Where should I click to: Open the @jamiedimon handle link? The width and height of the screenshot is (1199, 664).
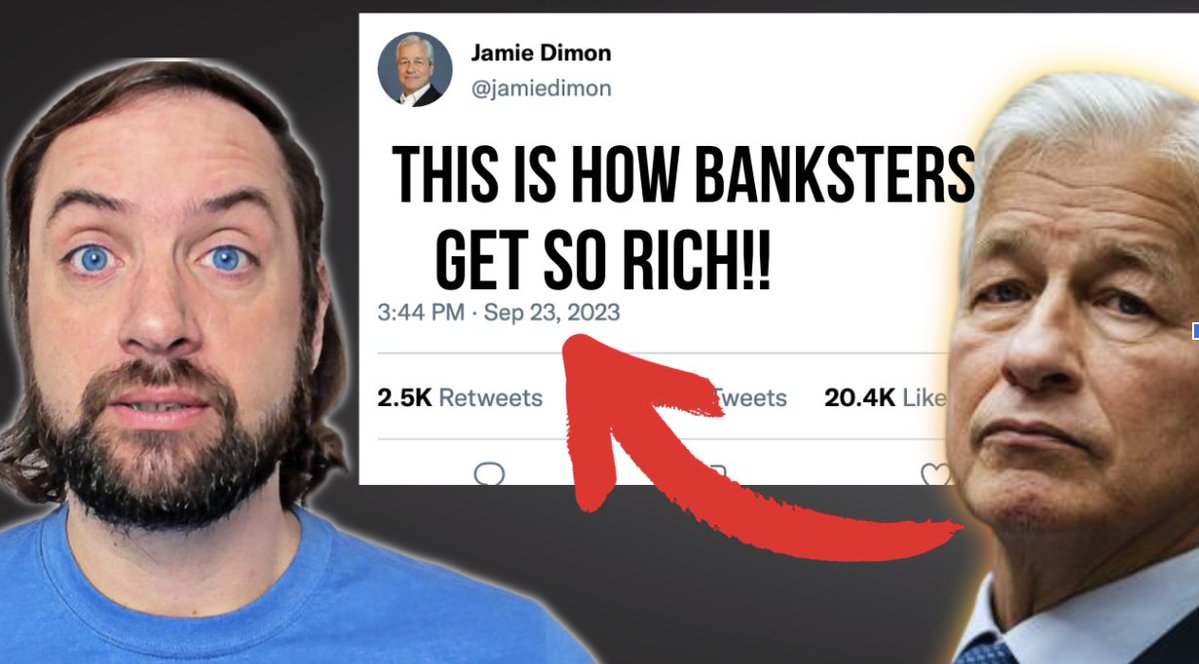click(x=541, y=89)
